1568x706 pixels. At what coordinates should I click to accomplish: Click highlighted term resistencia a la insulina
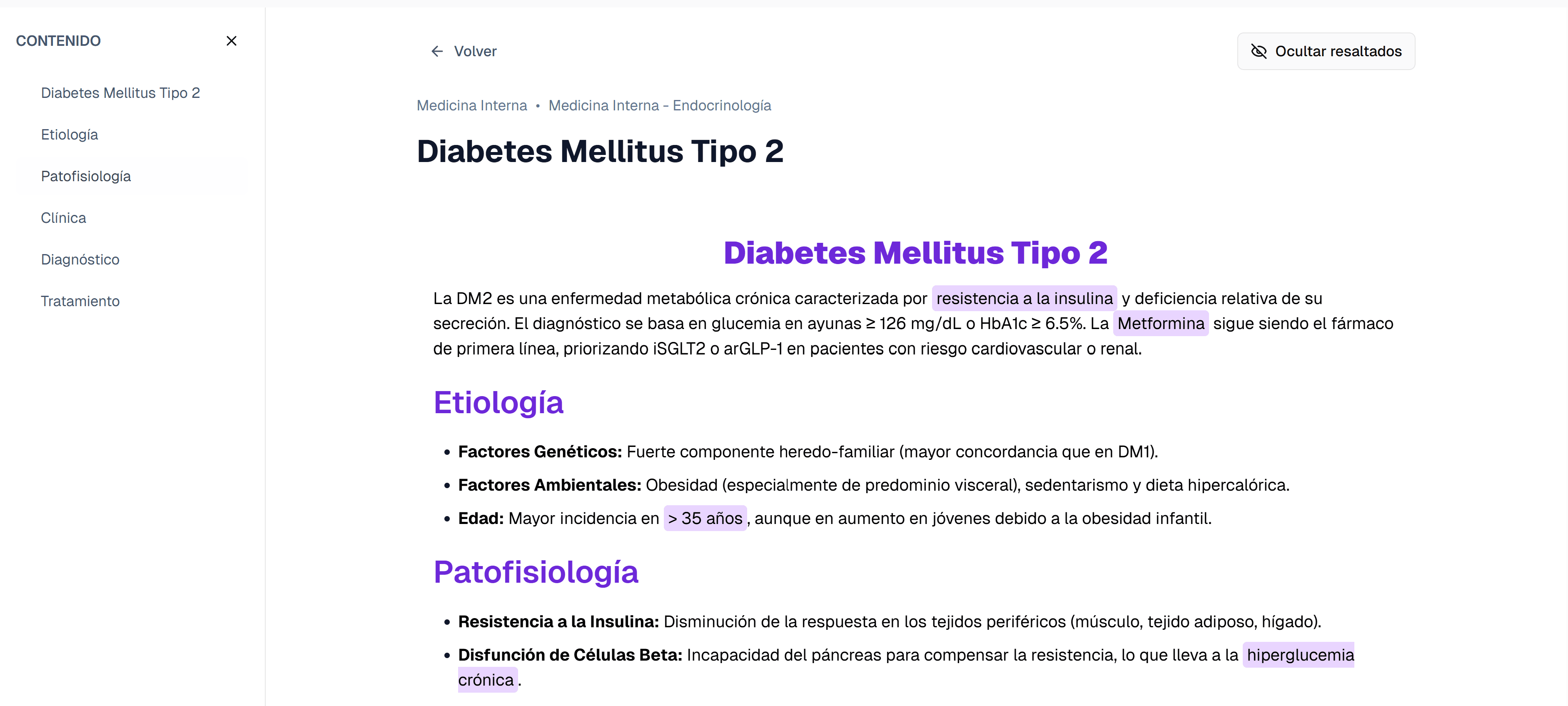tap(1024, 298)
